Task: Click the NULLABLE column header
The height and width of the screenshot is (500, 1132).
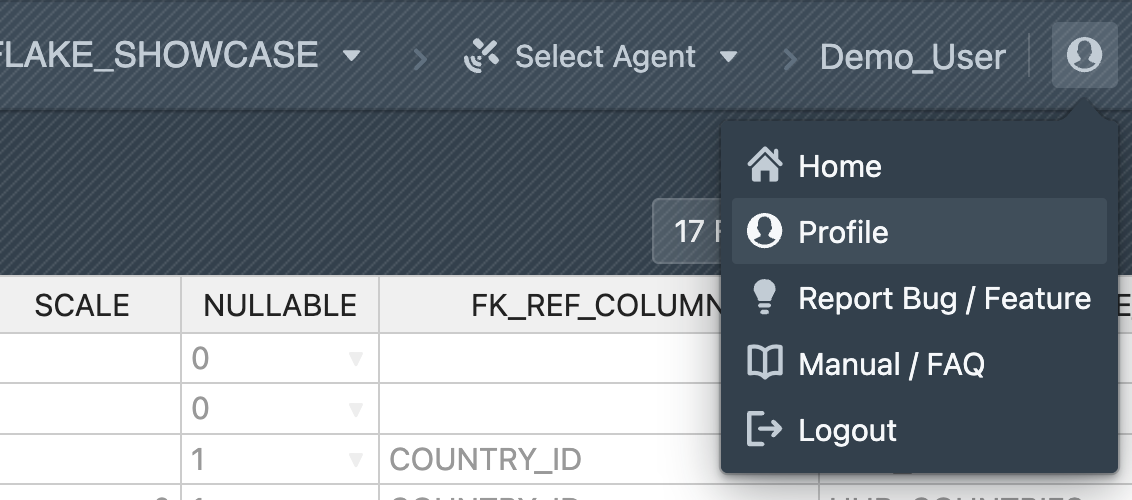Action: [x=280, y=305]
